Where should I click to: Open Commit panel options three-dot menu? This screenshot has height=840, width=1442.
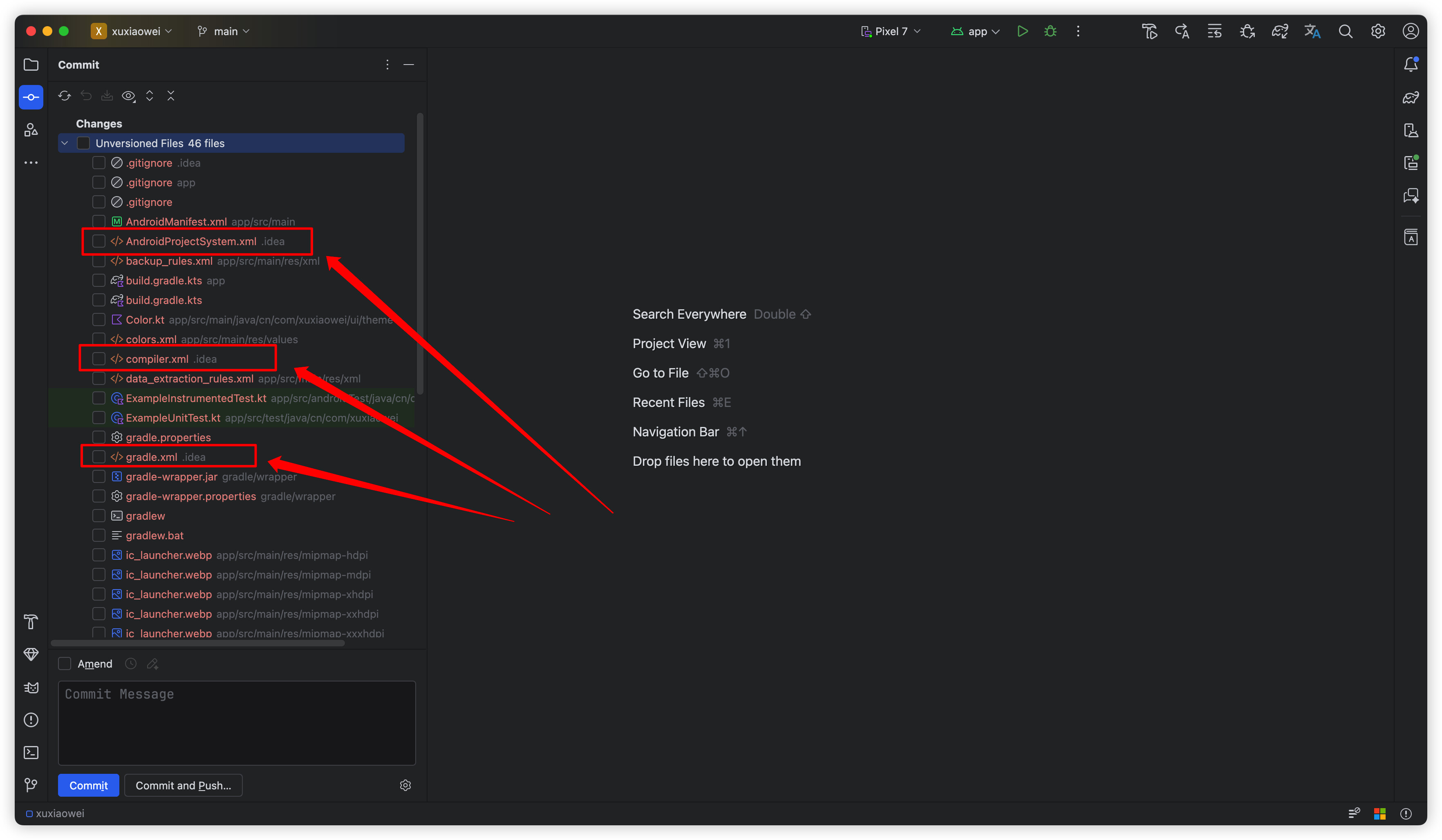(387, 65)
